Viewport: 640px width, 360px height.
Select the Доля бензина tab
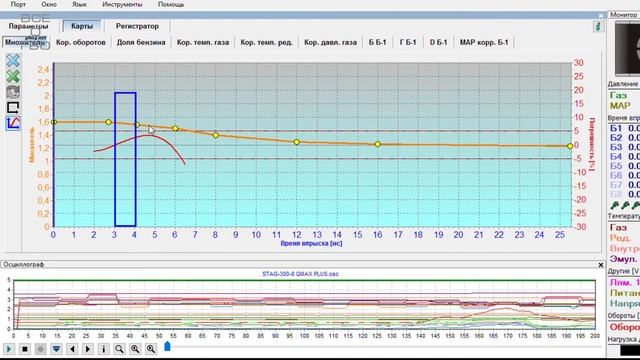point(141,42)
